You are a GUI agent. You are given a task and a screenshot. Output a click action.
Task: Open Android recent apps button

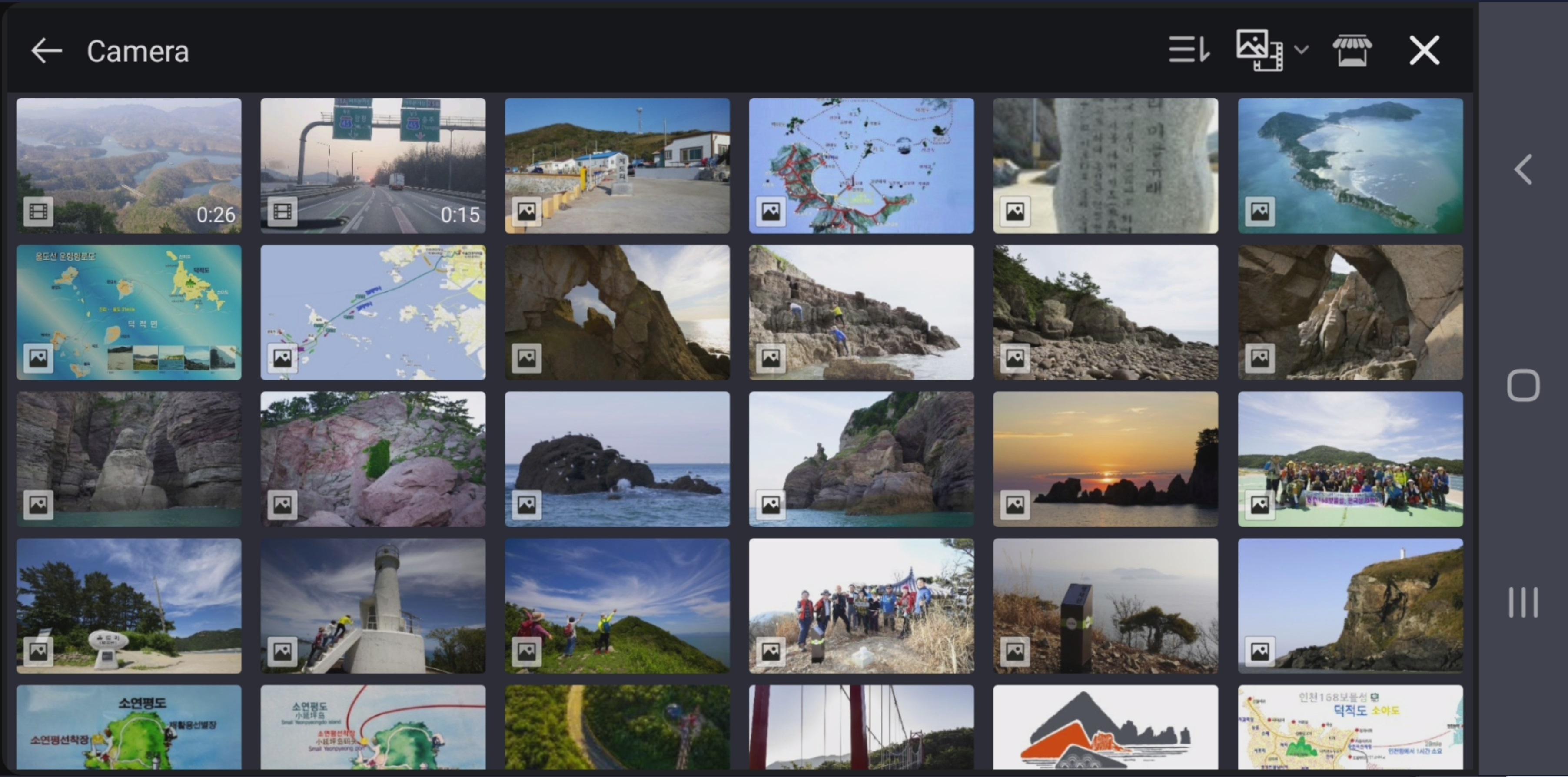[1523, 602]
